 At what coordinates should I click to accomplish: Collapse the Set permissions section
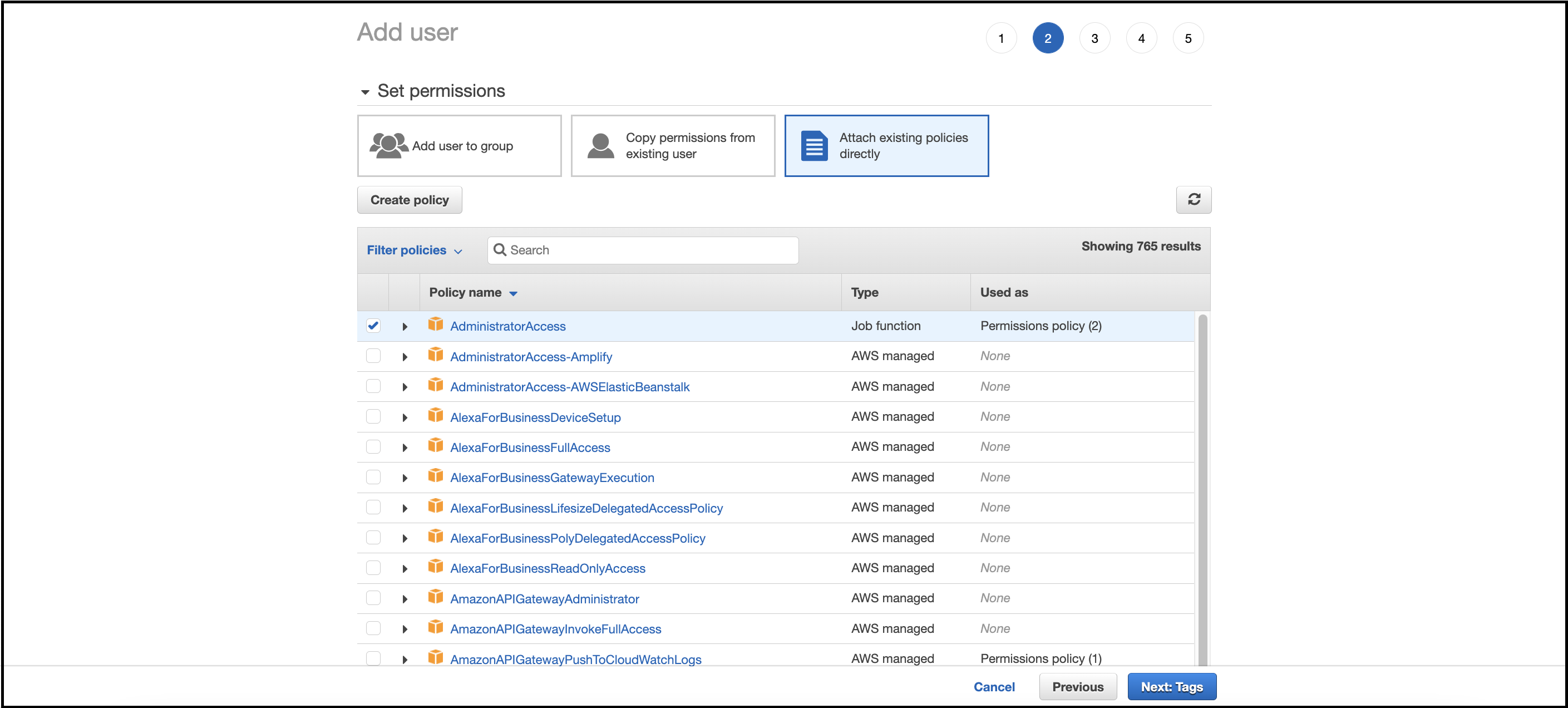coord(364,92)
